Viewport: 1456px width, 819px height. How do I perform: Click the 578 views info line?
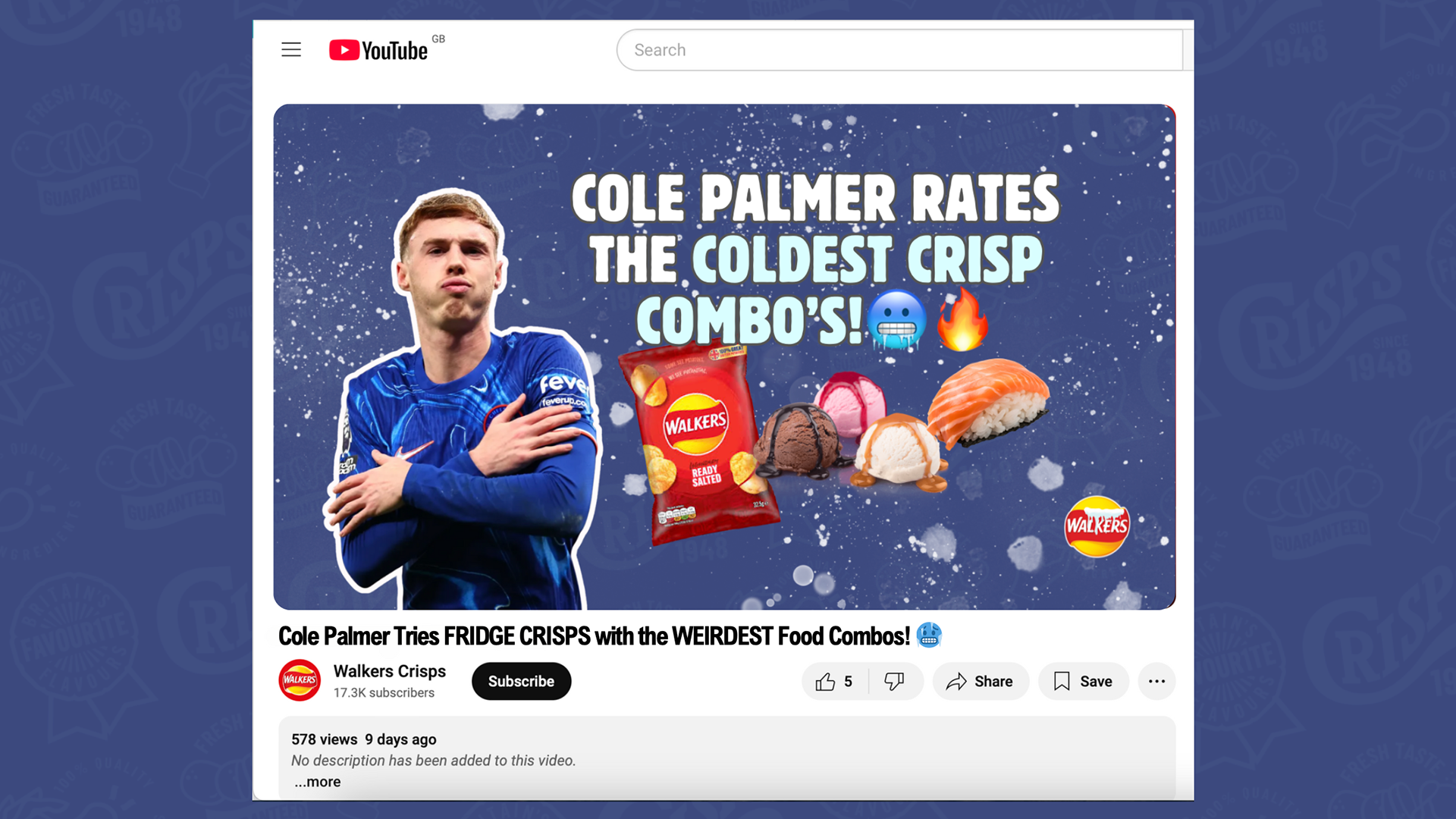pyautogui.click(x=364, y=739)
